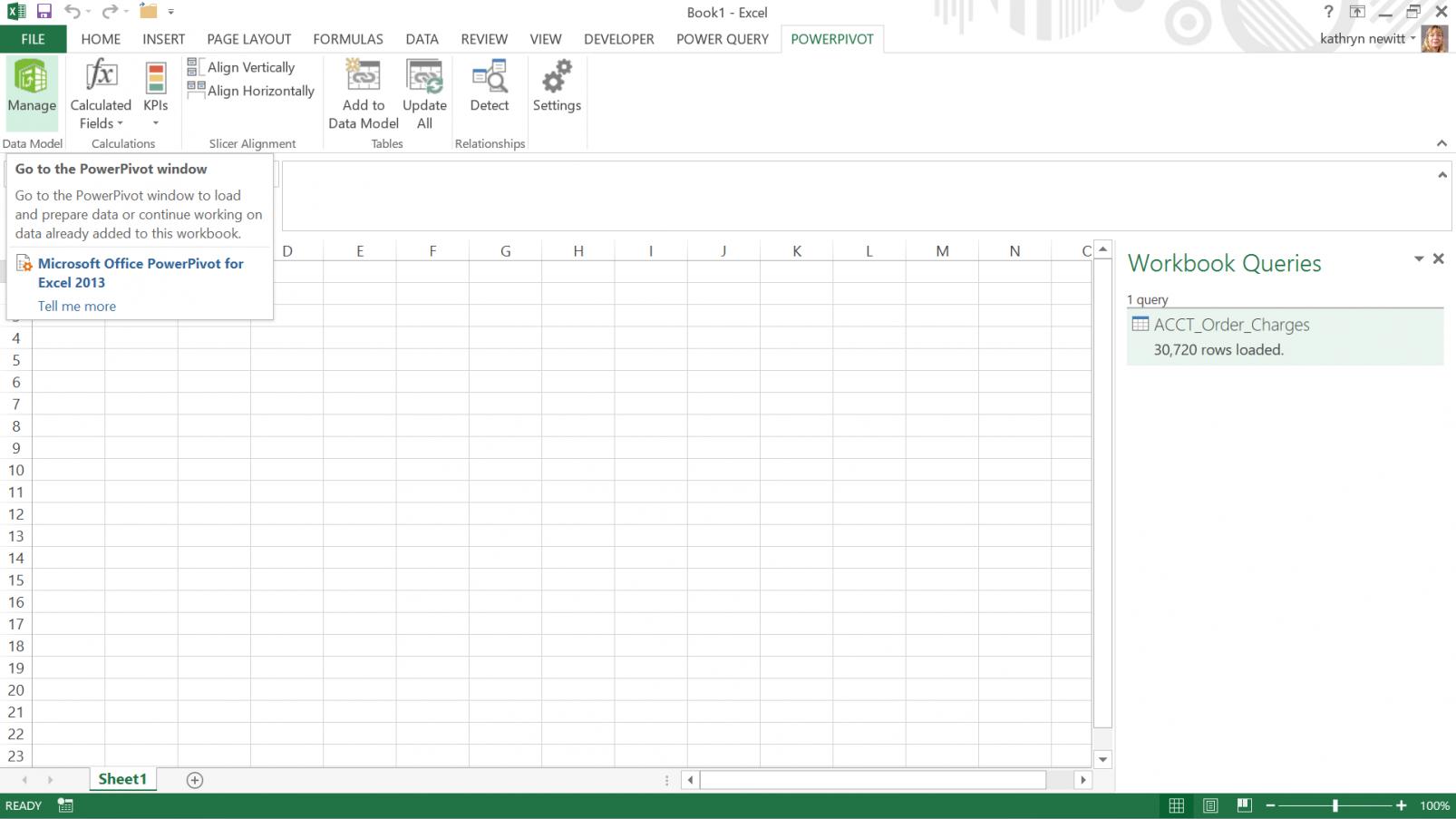Switch to the PAGE LAYOUT tab
The image size is (1456, 819).
coord(249,39)
